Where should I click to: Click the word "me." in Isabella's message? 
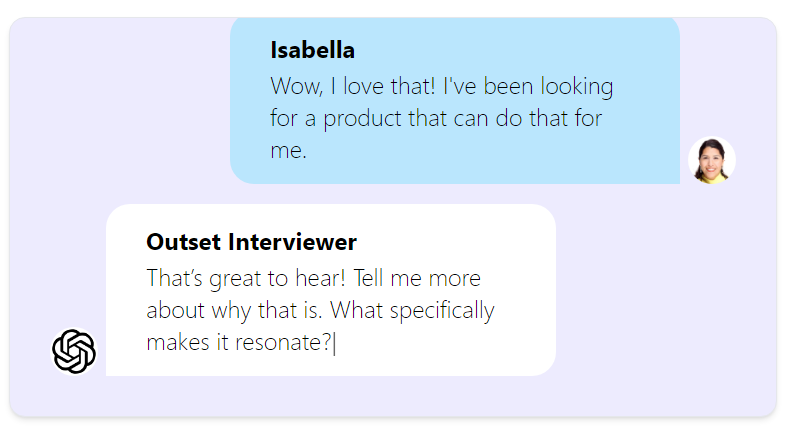pos(288,152)
